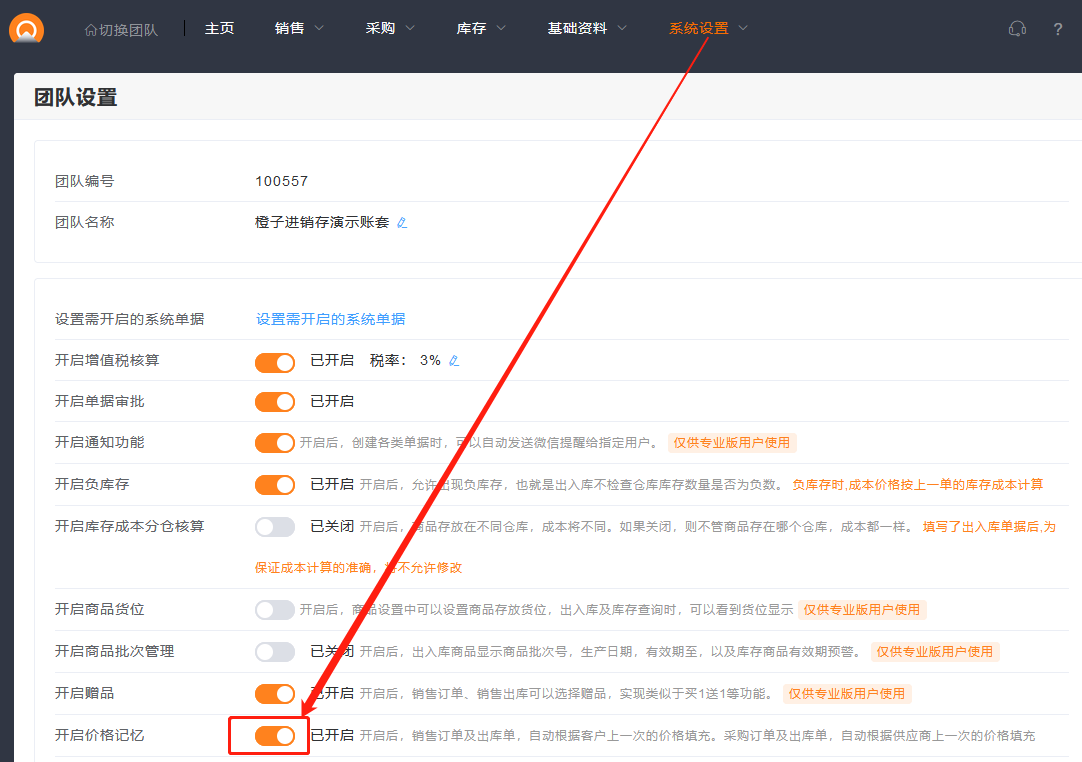Expand the 销售 dropdown menu
The image size is (1082, 762).
[x=299, y=29]
